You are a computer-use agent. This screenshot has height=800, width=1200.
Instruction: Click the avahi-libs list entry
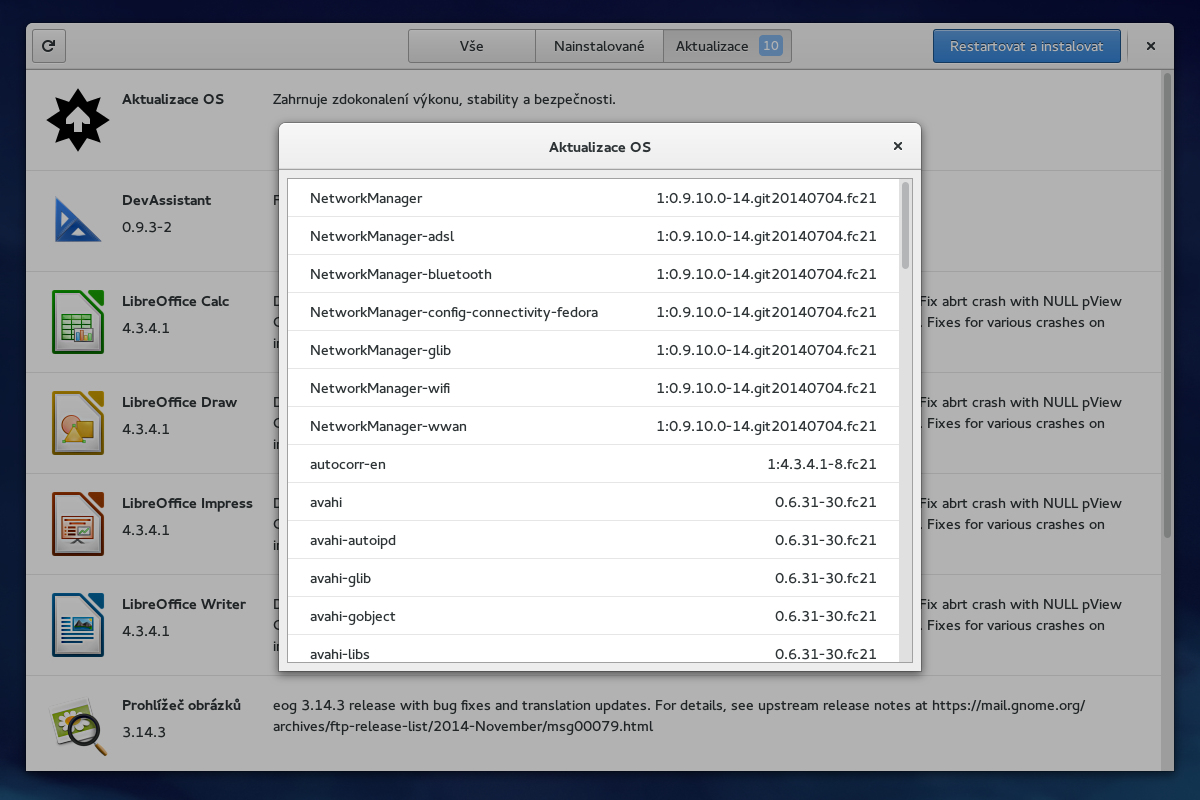pyautogui.click(x=593, y=653)
